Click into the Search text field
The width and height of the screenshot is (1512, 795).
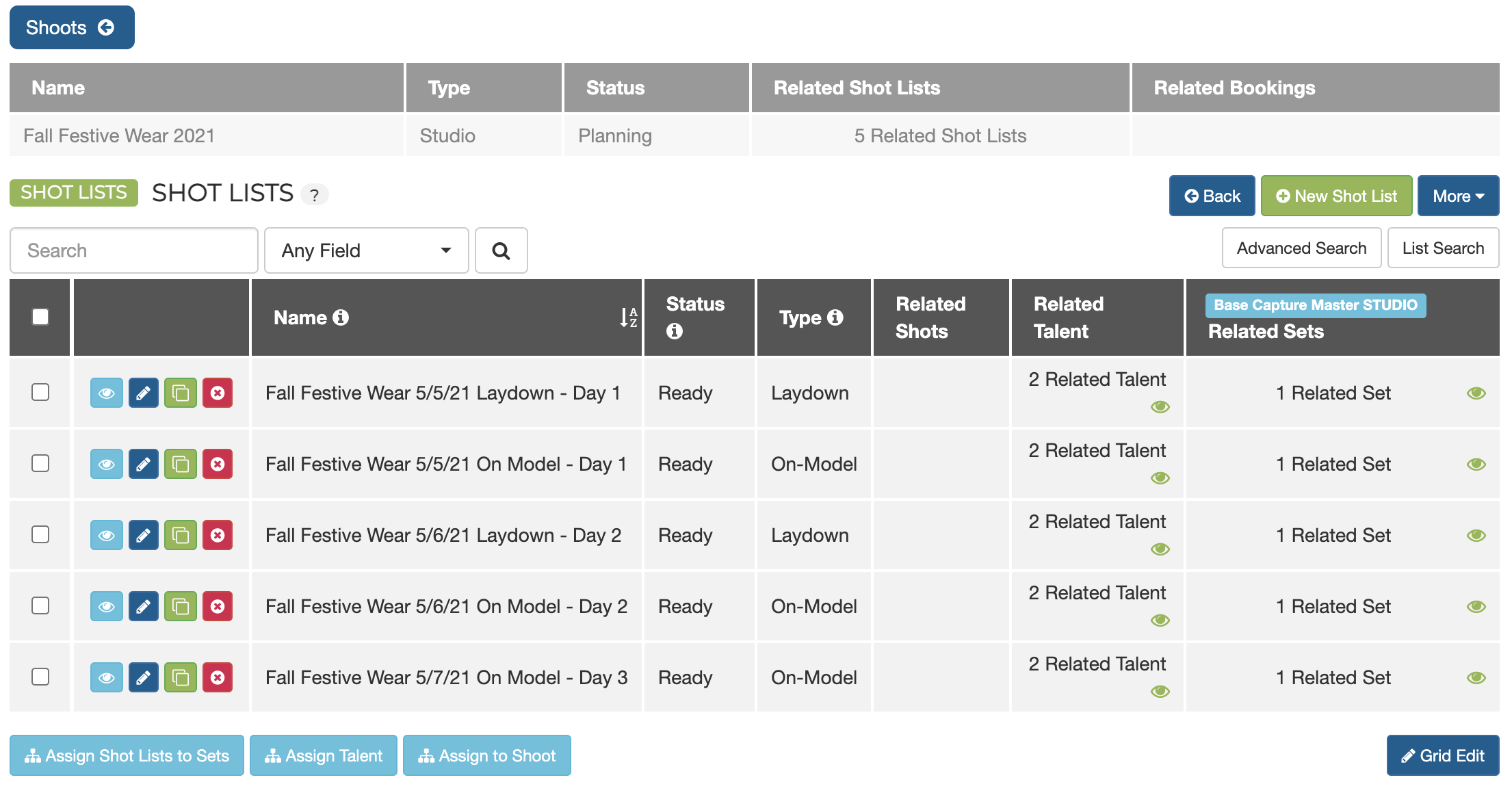(x=134, y=251)
